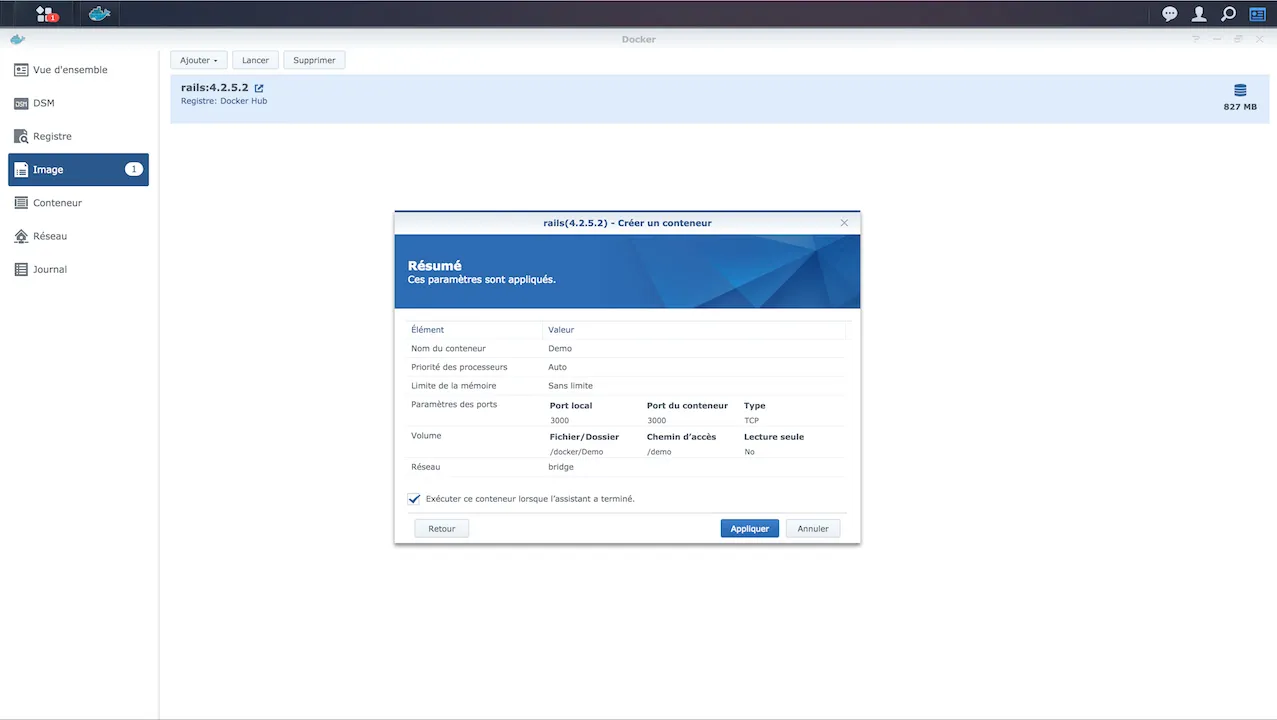Open the Docker window help icon
The image size is (1277, 720).
1195,39
